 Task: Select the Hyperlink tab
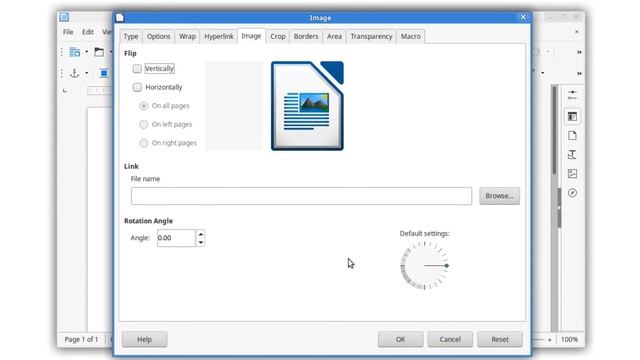(219, 36)
